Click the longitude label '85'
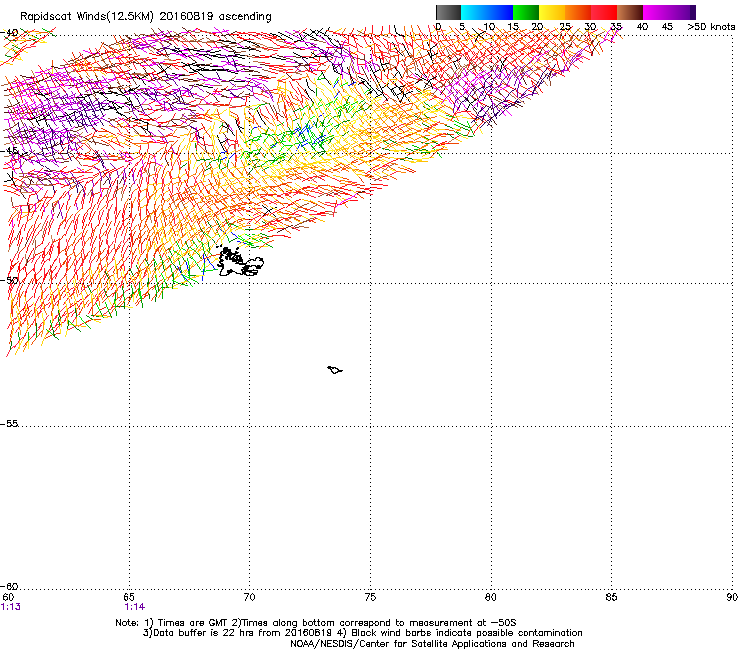Image resolution: width=740 pixels, height=650 pixels. tap(611, 598)
